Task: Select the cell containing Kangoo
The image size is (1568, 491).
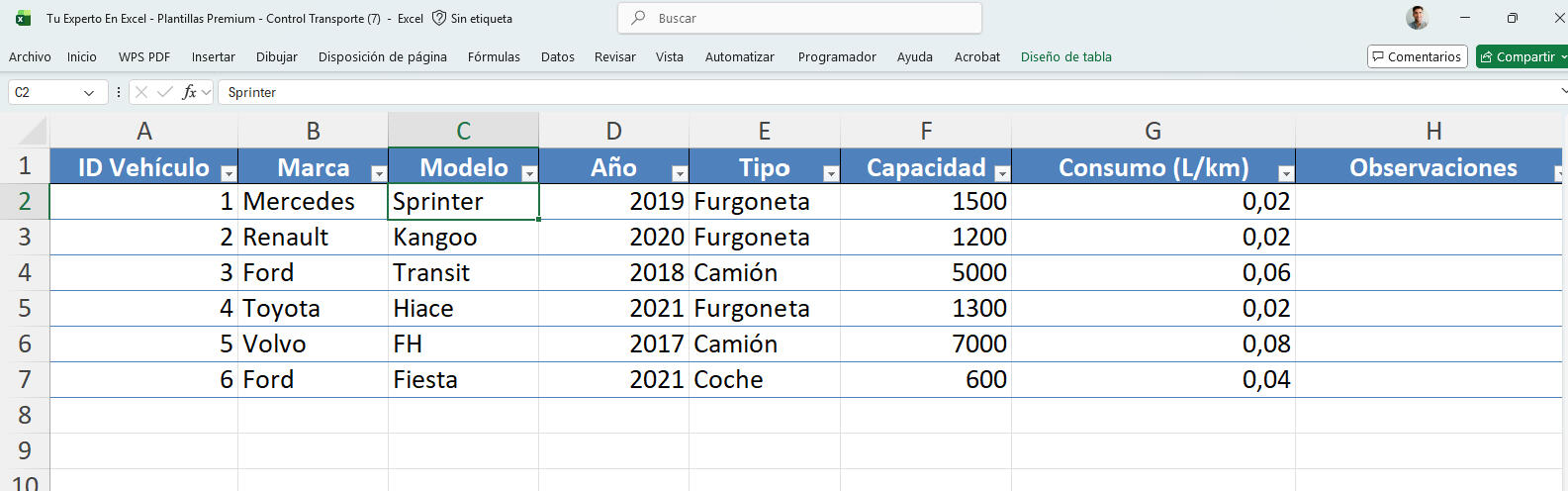Action: 462,238
